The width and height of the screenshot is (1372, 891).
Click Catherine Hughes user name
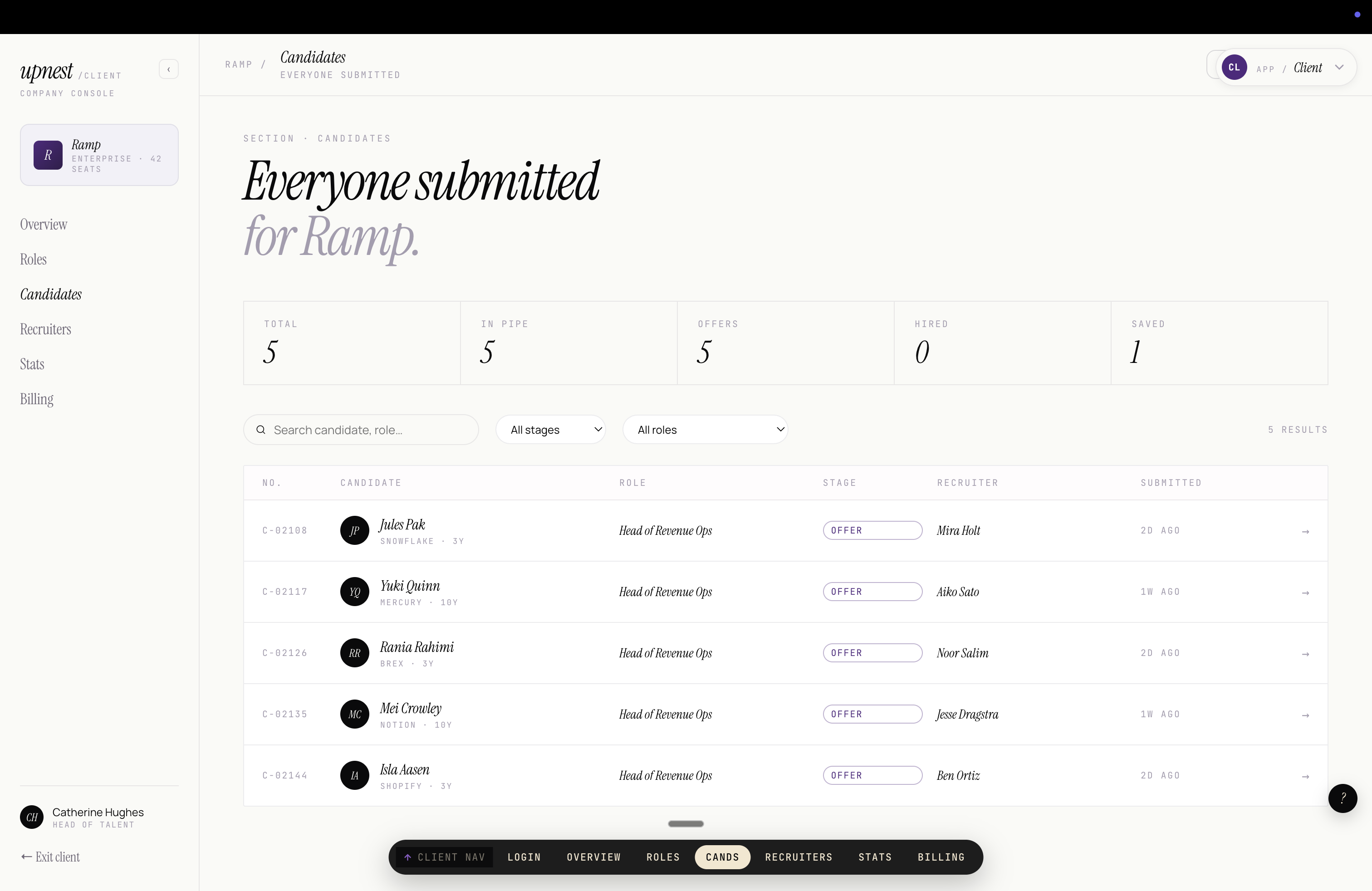tap(98, 812)
